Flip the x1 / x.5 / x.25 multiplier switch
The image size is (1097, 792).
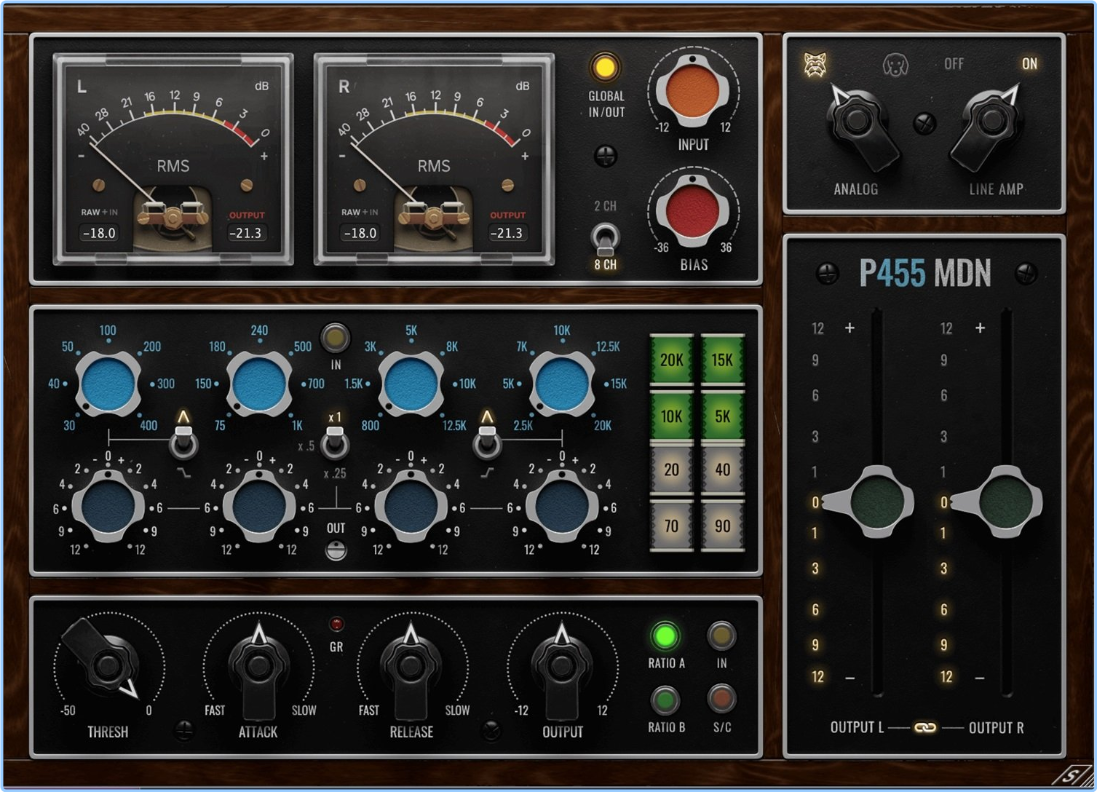coord(335,442)
